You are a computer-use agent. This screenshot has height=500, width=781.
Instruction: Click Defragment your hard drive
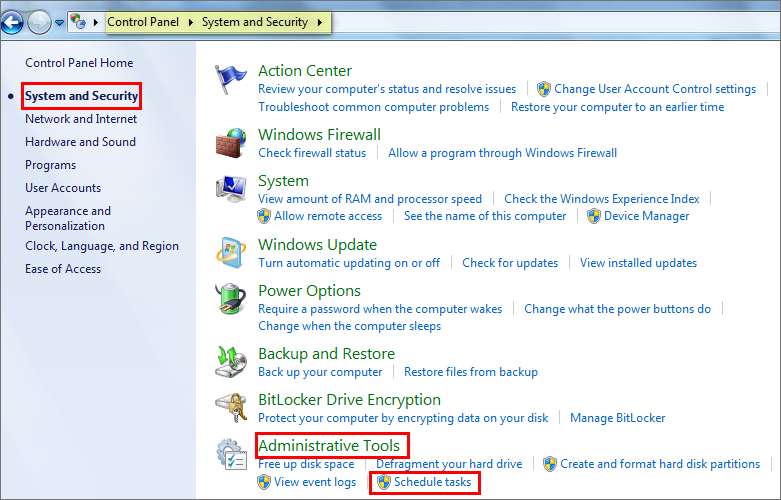pyautogui.click(x=449, y=464)
